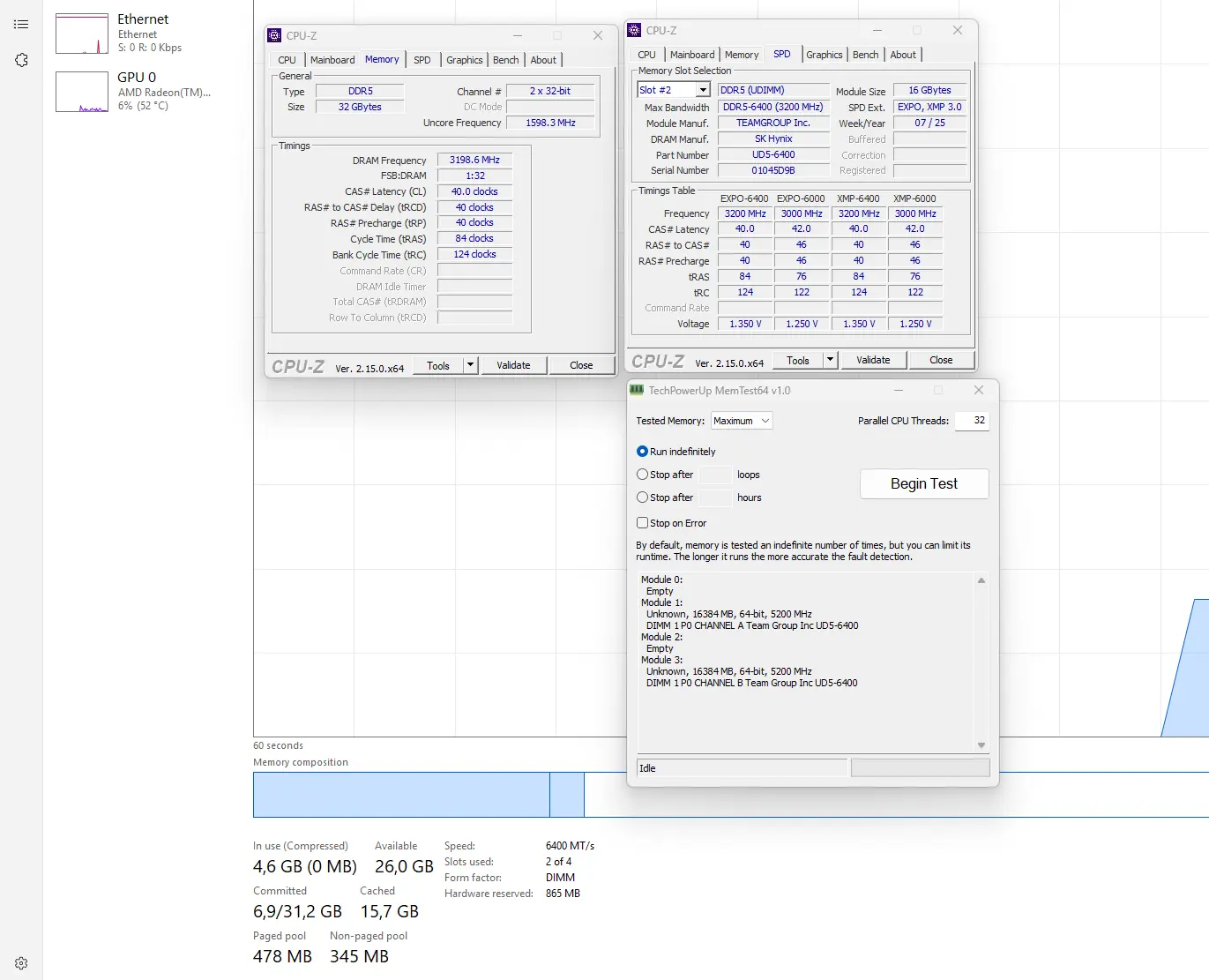Select the GPU 0 performance graph thumbnail
The image size is (1209, 980).
[81, 92]
